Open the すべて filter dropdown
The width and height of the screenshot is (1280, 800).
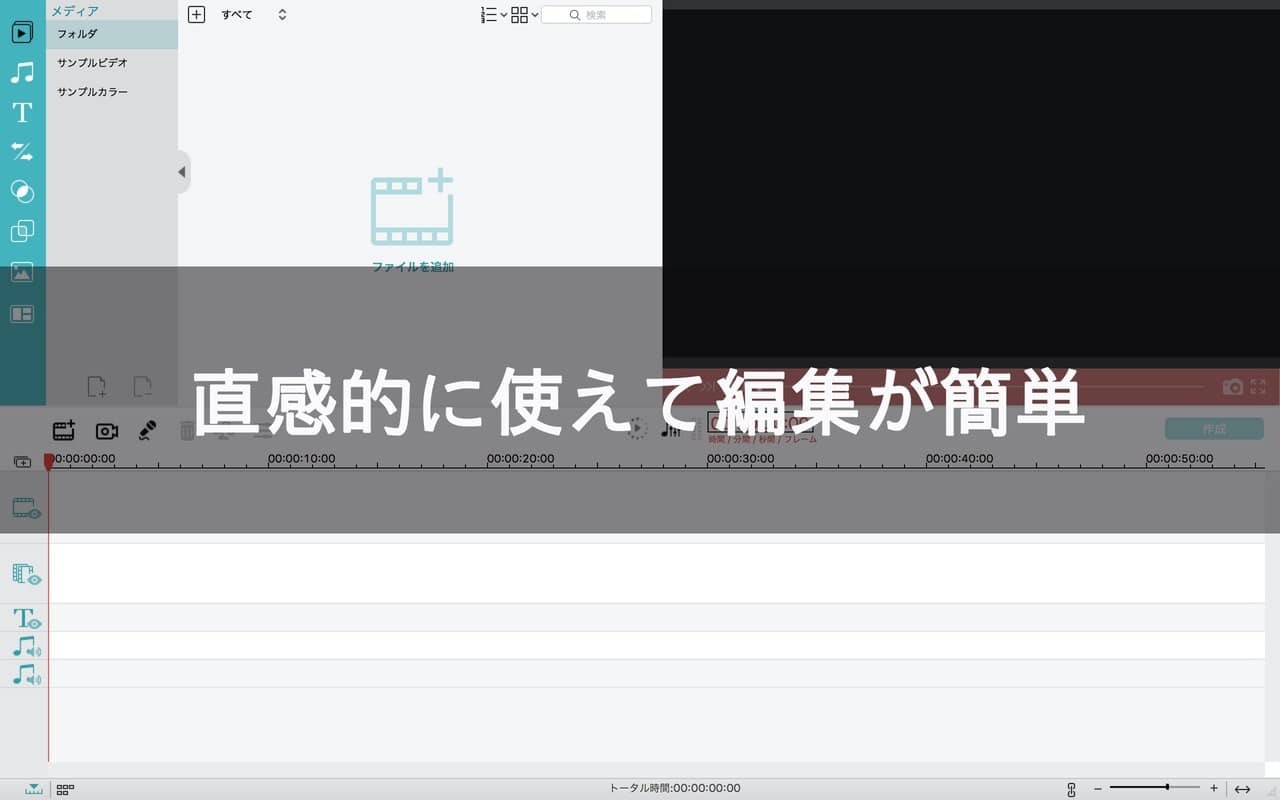[x=254, y=14]
